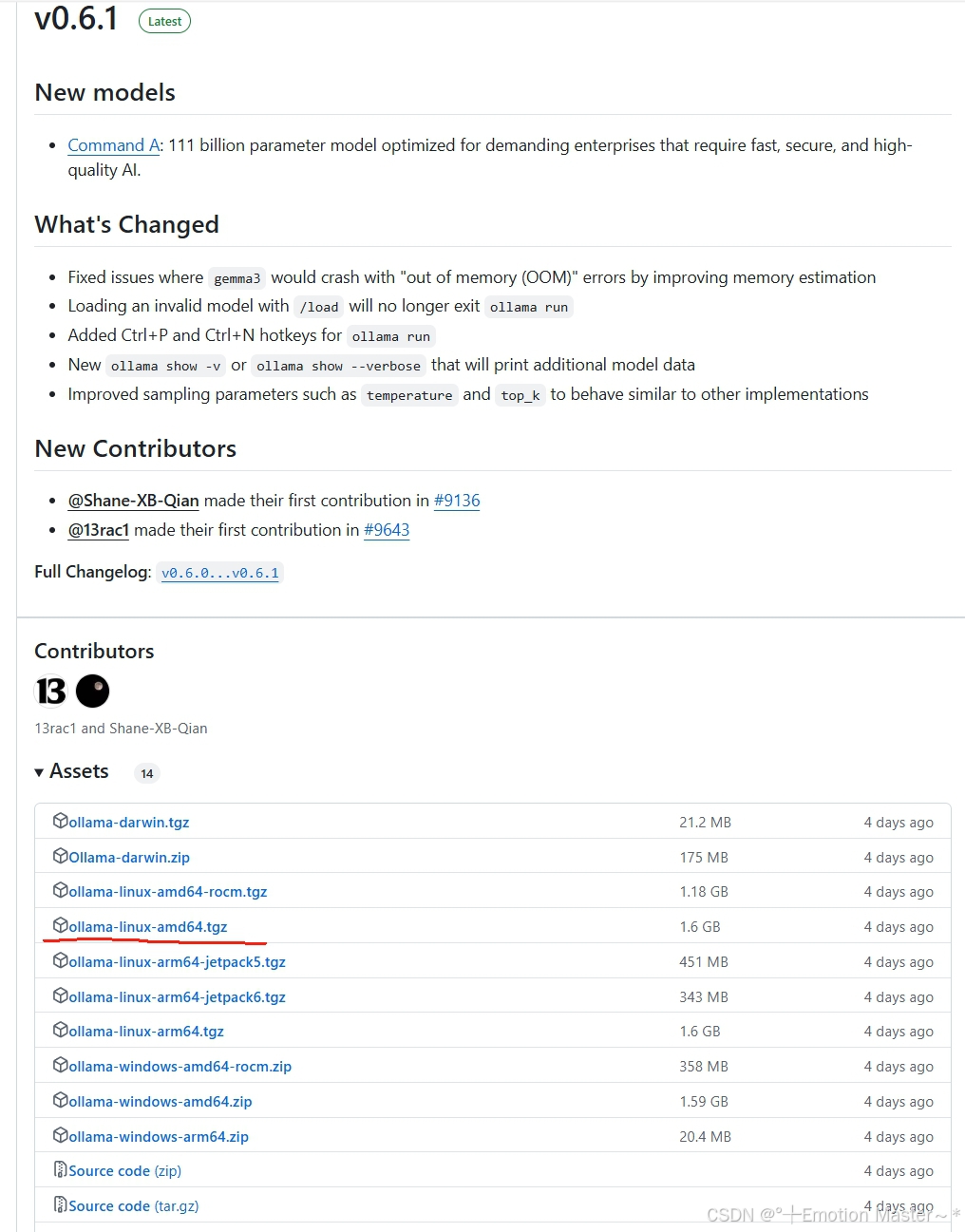Click the package icon next to ollama-linux-arm64-jetpack5.tgz
965x1232 pixels.
61,961
